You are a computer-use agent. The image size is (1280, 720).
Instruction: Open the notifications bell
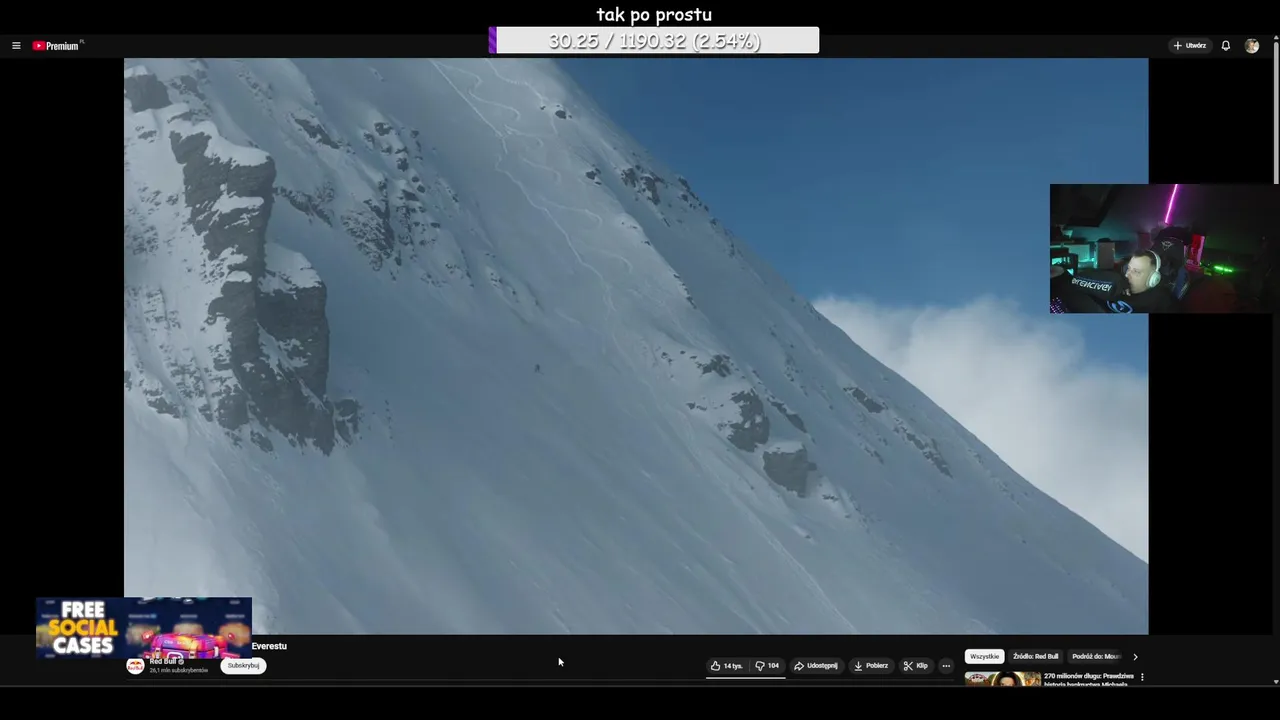1225,46
